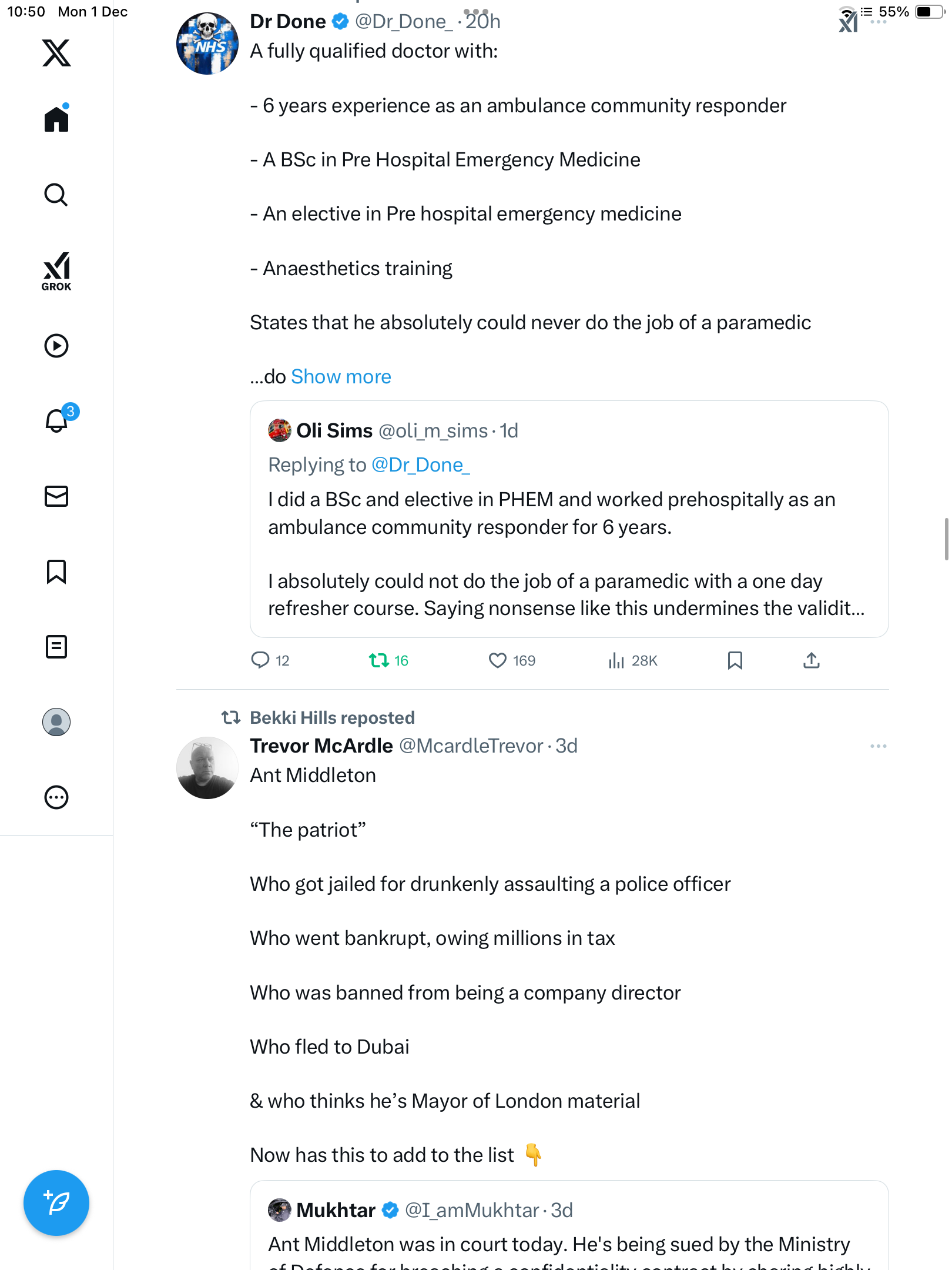Open the Search page
952x1270 pixels.
coord(56,195)
